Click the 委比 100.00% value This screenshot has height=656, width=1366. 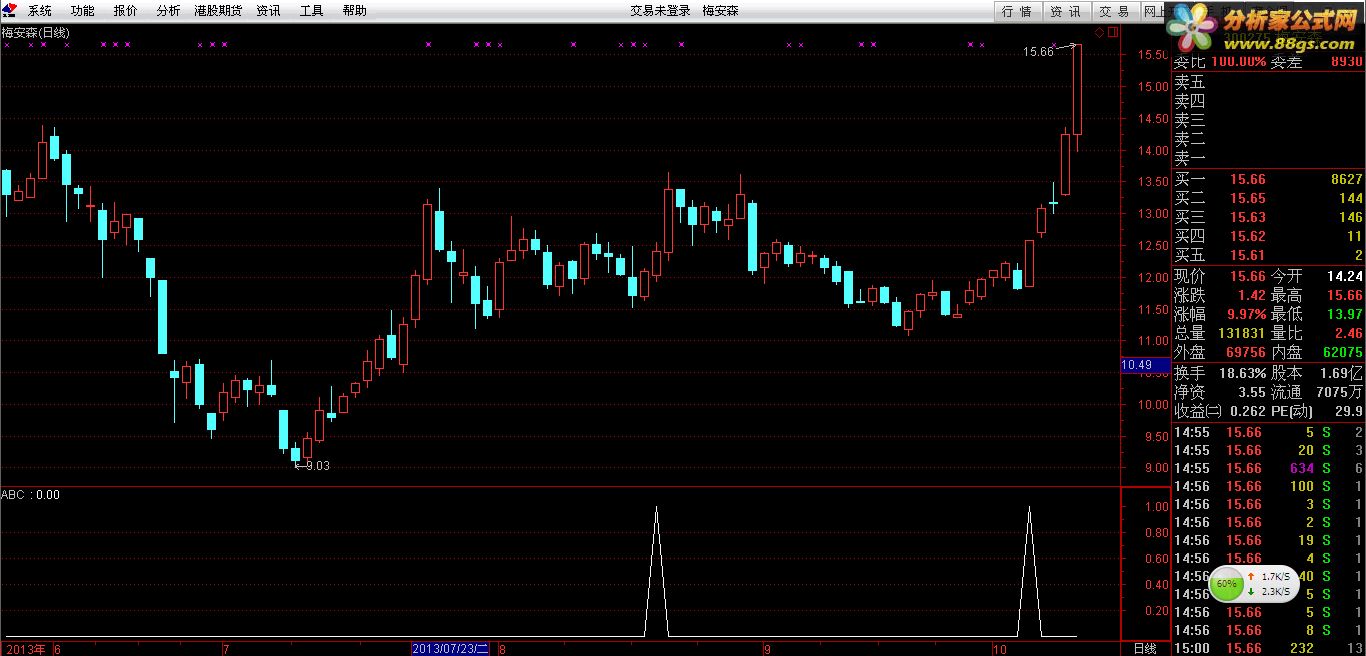tap(1238, 62)
